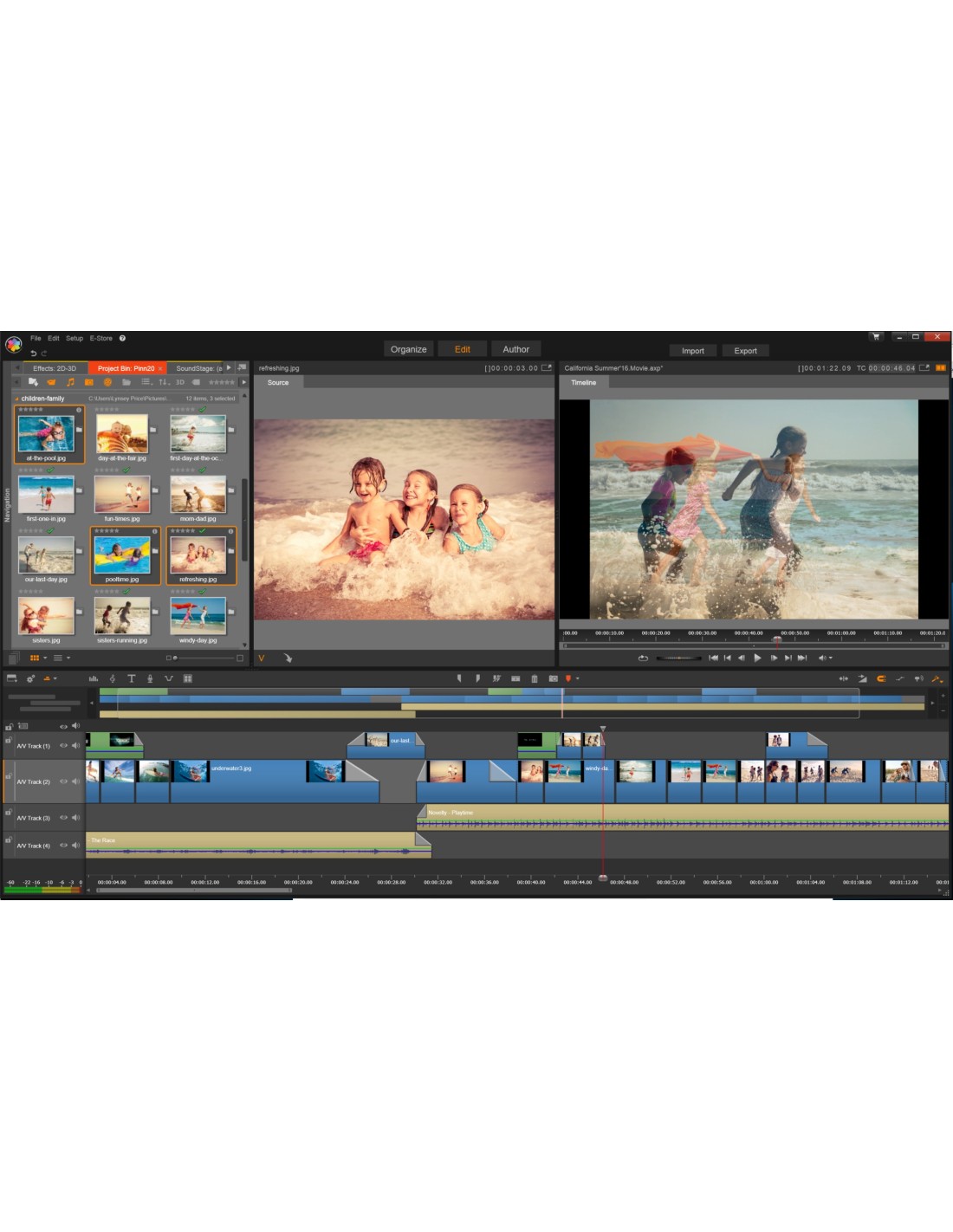Screen dimensions: 953x1232
Task: Click mark out icon on timeline toolbar
Action: (478, 678)
